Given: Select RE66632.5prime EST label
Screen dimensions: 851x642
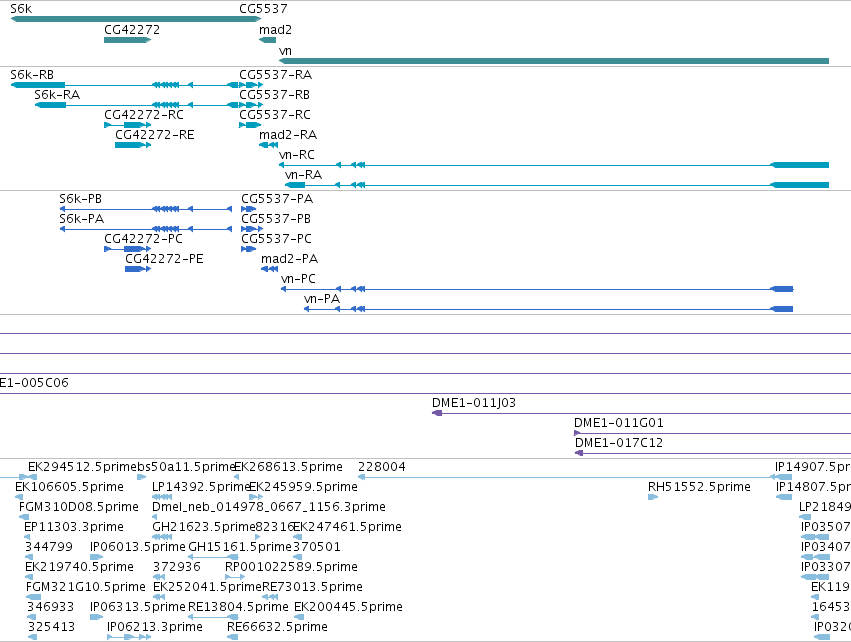Looking at the screenshot, I should [277, 628].
